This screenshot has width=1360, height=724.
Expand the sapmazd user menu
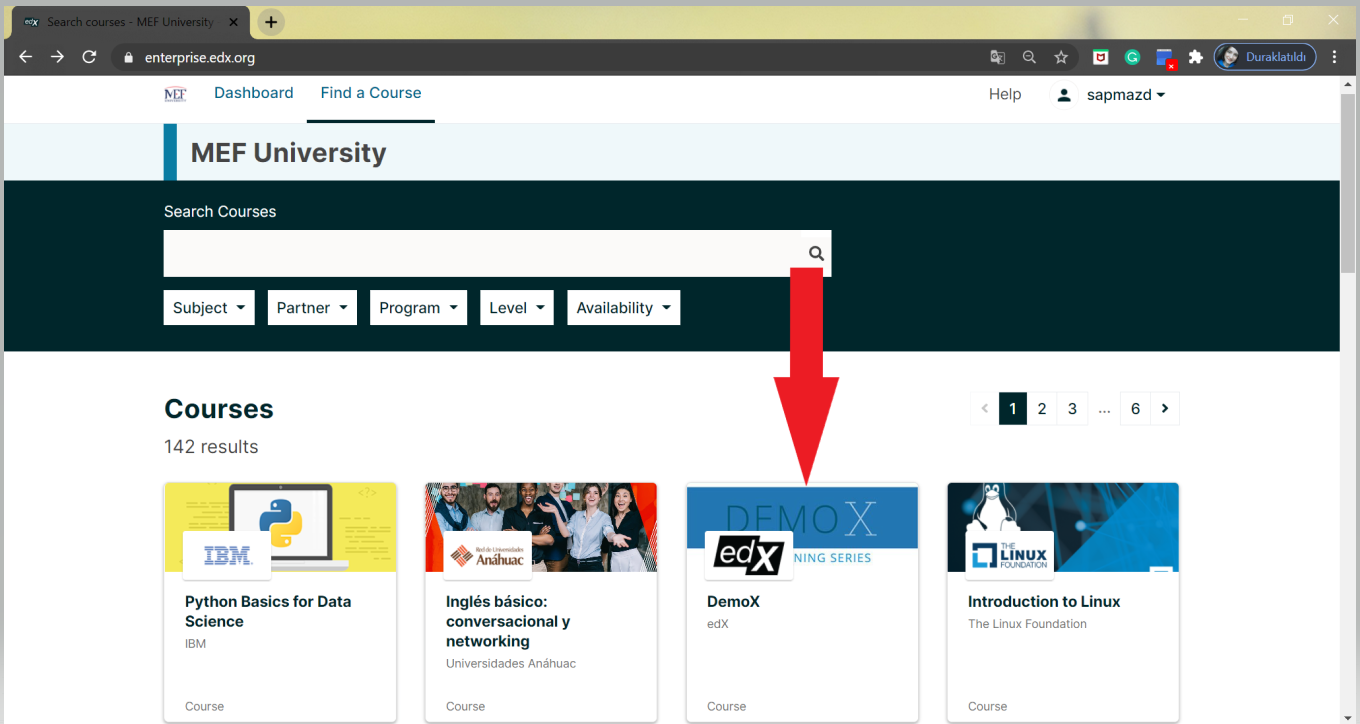click(x=1126, y=95)
